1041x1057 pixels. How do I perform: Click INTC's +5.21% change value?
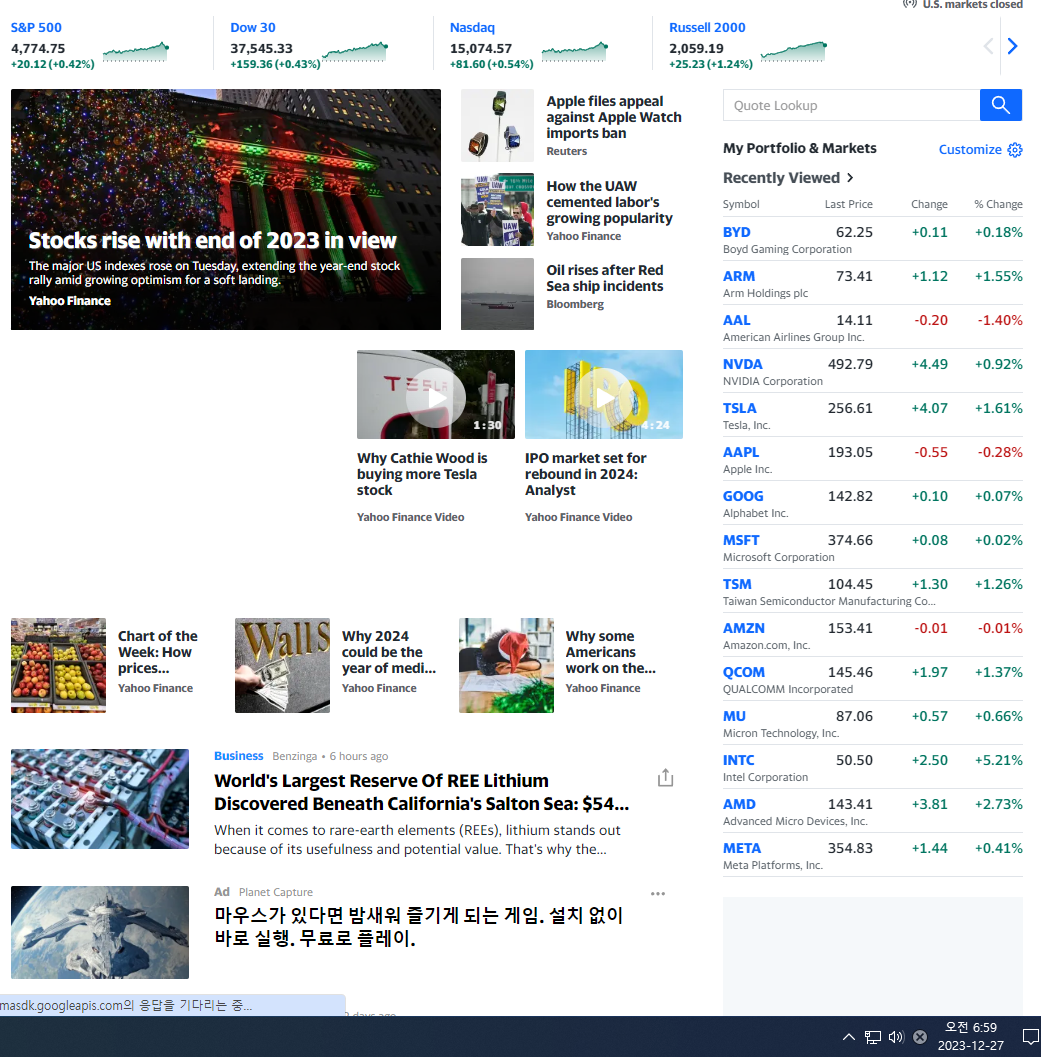pos(999,760)
